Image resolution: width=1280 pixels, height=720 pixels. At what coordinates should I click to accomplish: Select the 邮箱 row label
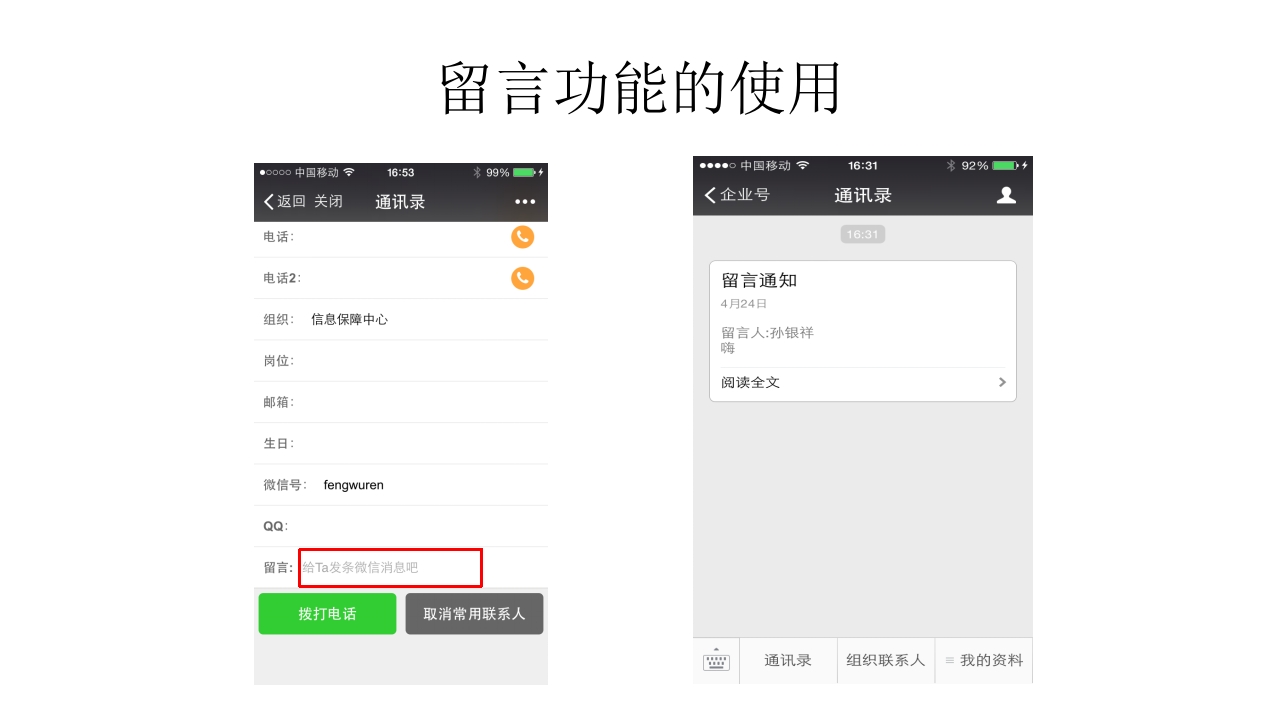click(x=278, y=402)
